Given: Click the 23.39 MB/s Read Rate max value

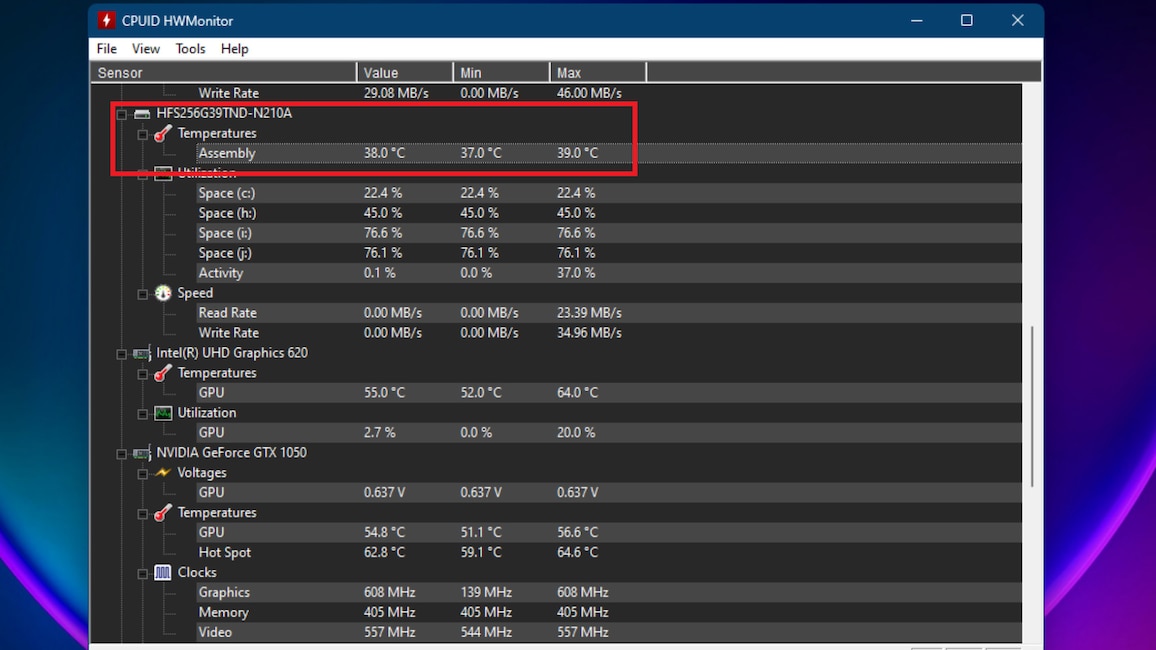Looking at the screenshot, I should click(x=589, y=312).
